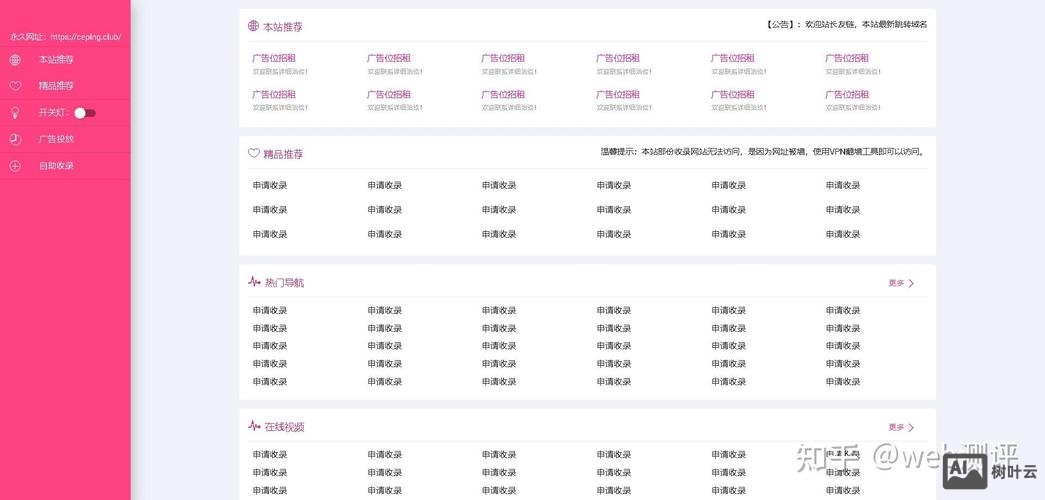Click the globe icon beside sidebar 本站推荐
1045x500 pixels.
tap(15, 60)
